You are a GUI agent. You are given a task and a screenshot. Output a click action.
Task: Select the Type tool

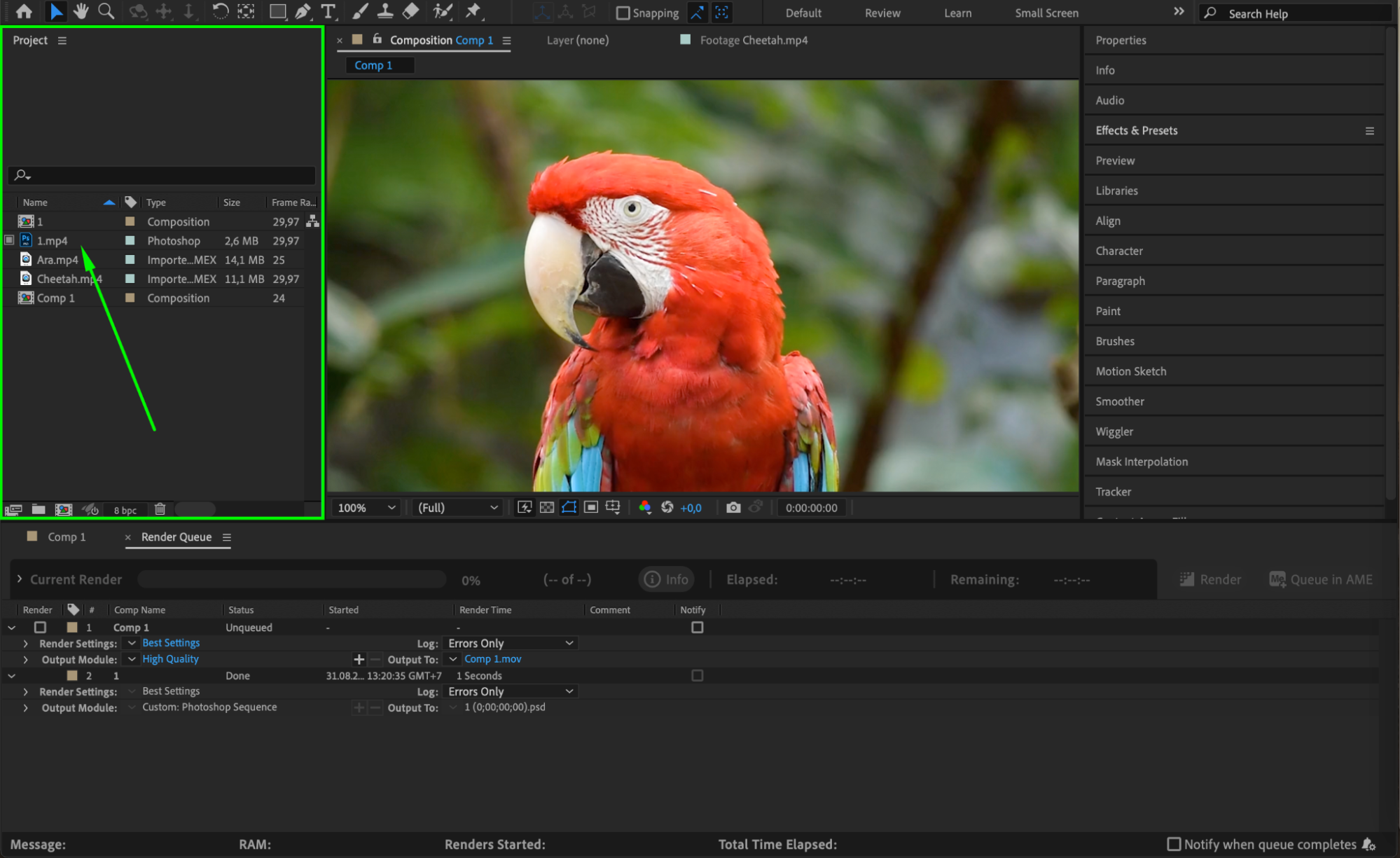328,11
